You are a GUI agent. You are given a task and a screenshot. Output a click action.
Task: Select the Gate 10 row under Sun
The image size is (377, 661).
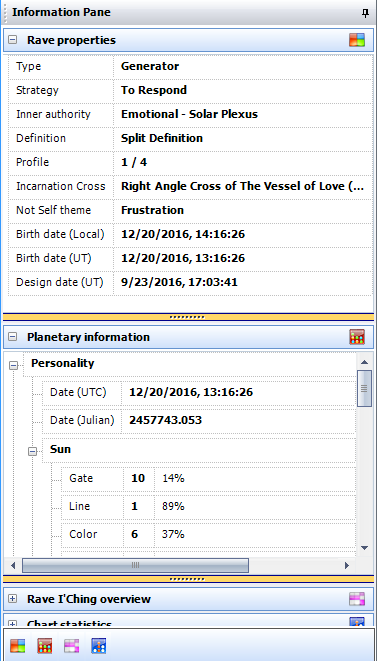pos(208,478)
